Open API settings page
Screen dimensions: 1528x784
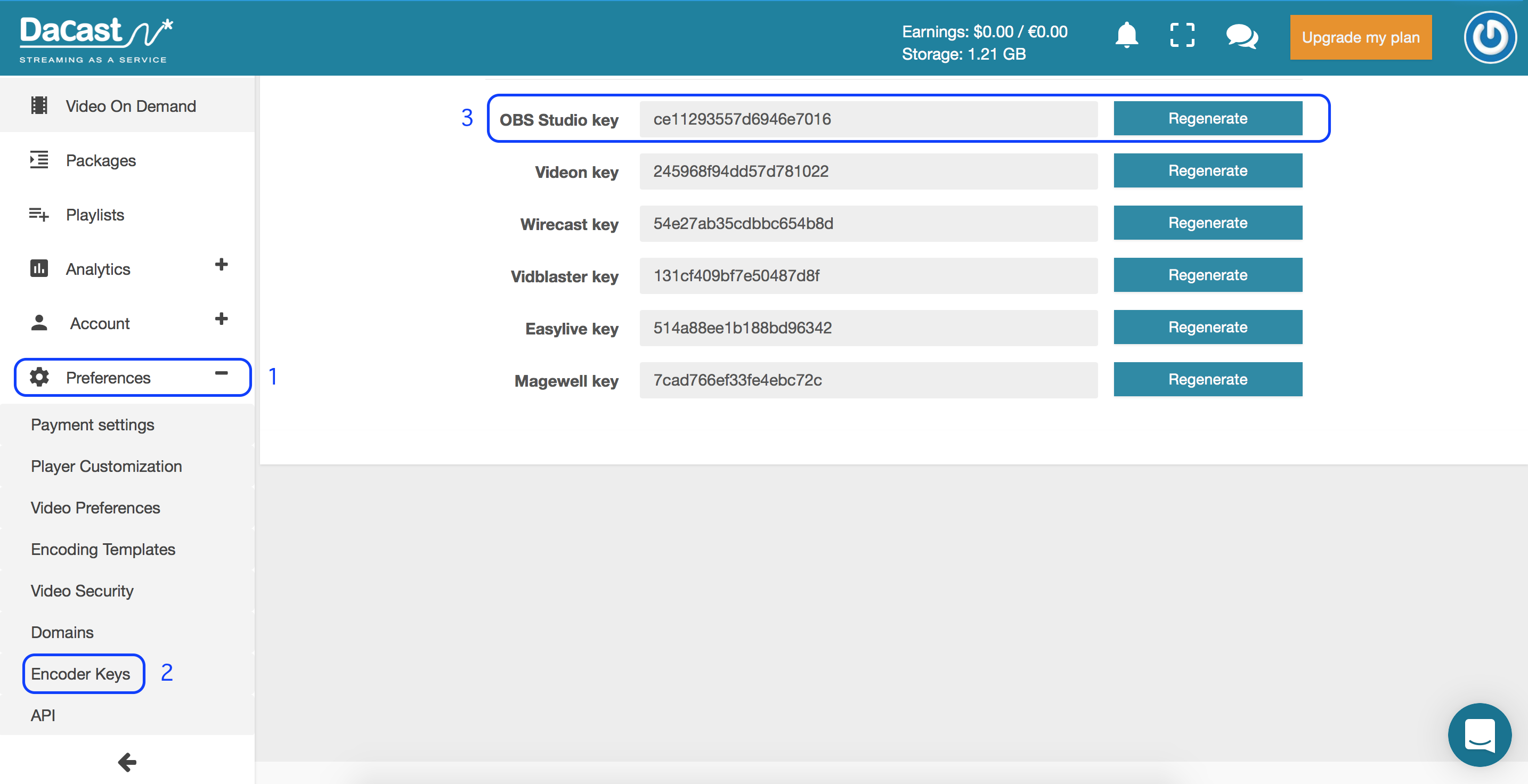click(43, 715)
